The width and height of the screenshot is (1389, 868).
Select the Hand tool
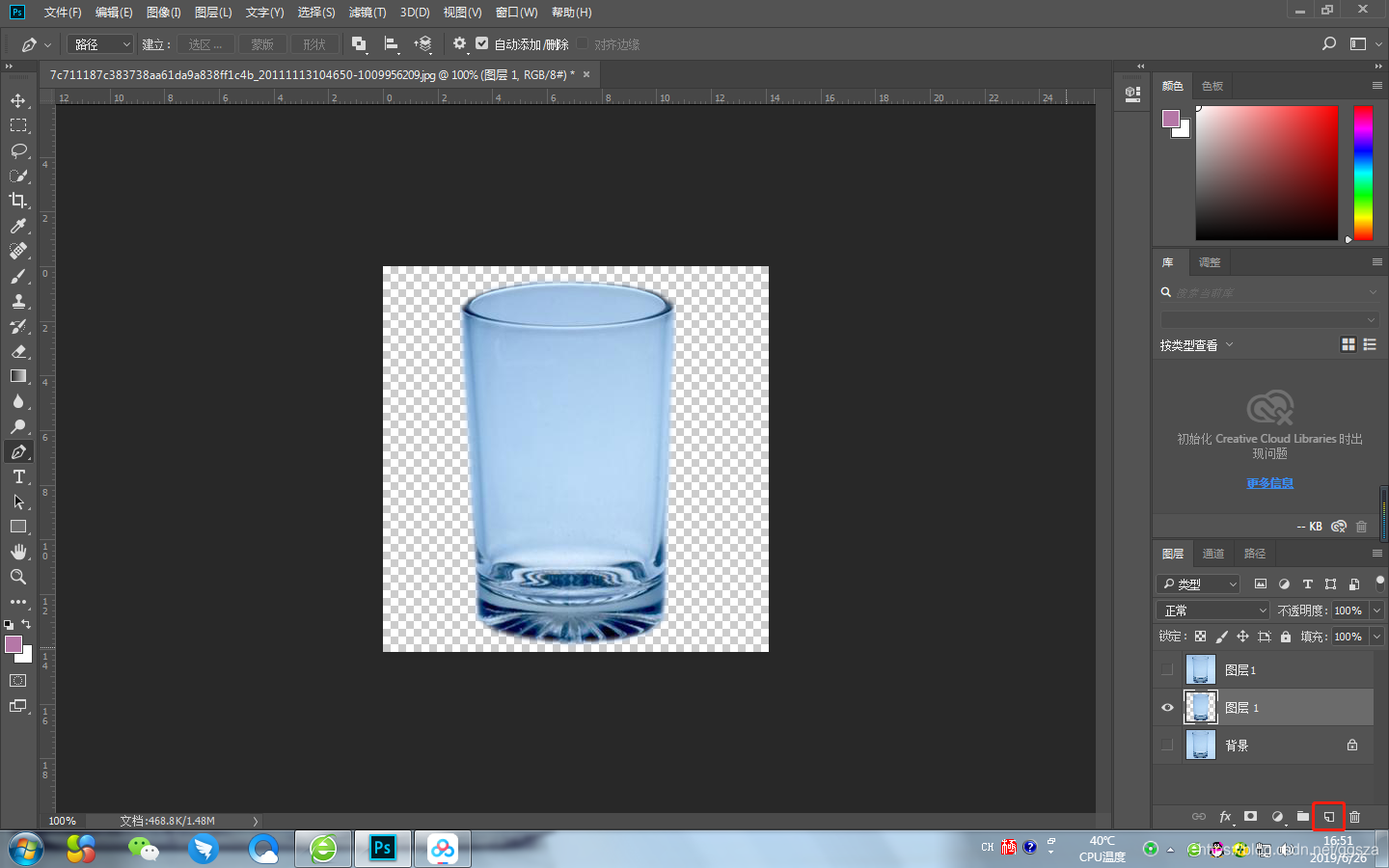pos(18,552)
